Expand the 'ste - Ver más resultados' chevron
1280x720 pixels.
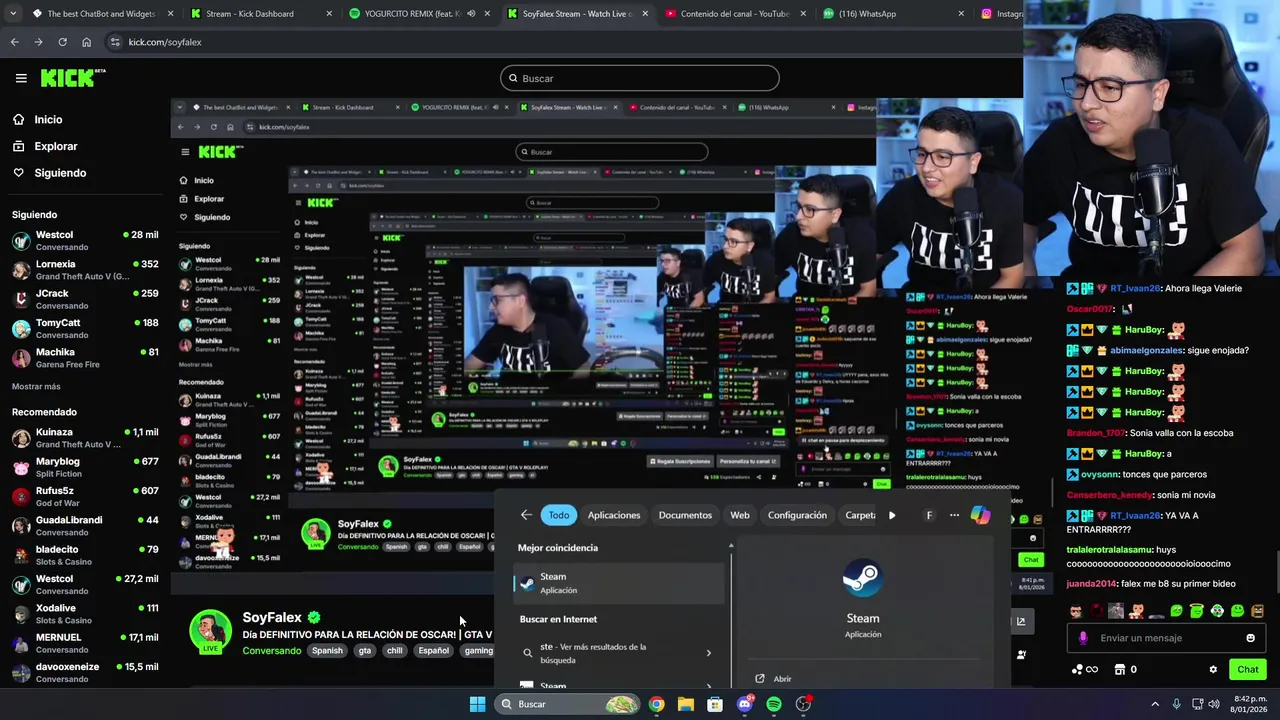click(708, 653)
